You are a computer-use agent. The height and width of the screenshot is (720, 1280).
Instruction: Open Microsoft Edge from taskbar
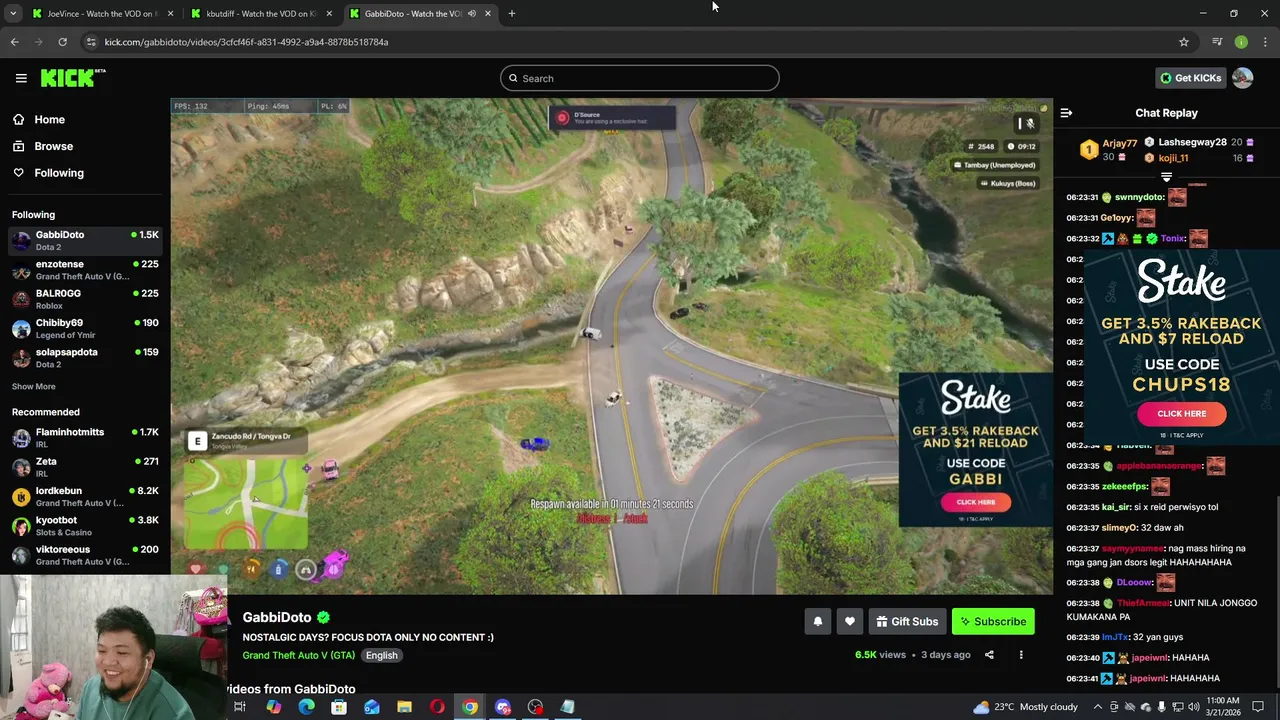point(306,707)
